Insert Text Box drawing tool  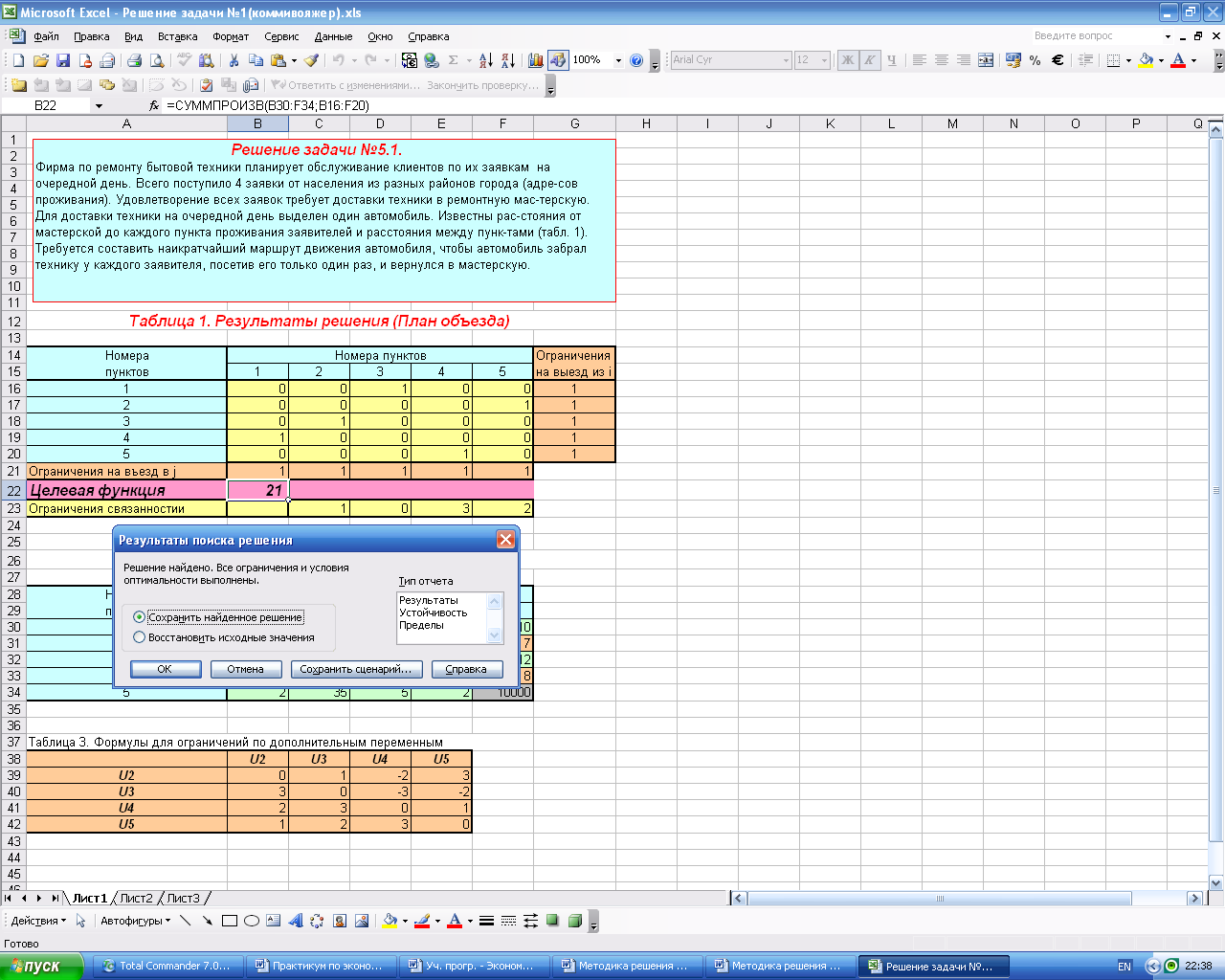click(274, 921)
